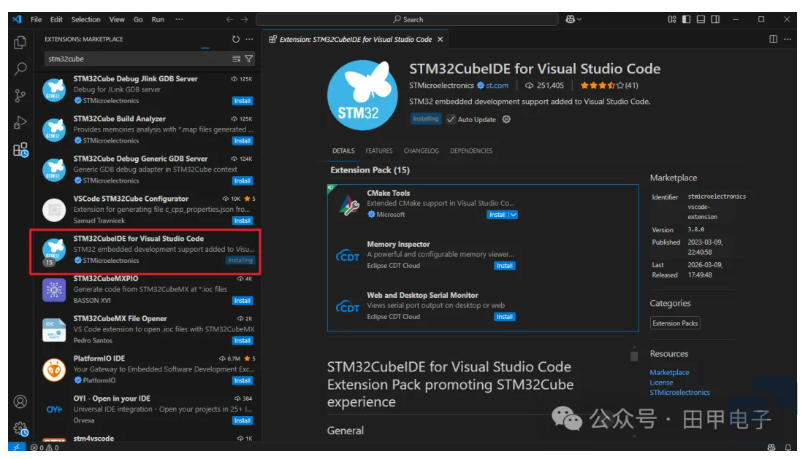The image size is (806, 459).
Task: Install STM32Cube Build Analyzer extension
Action: click(242, 141)
